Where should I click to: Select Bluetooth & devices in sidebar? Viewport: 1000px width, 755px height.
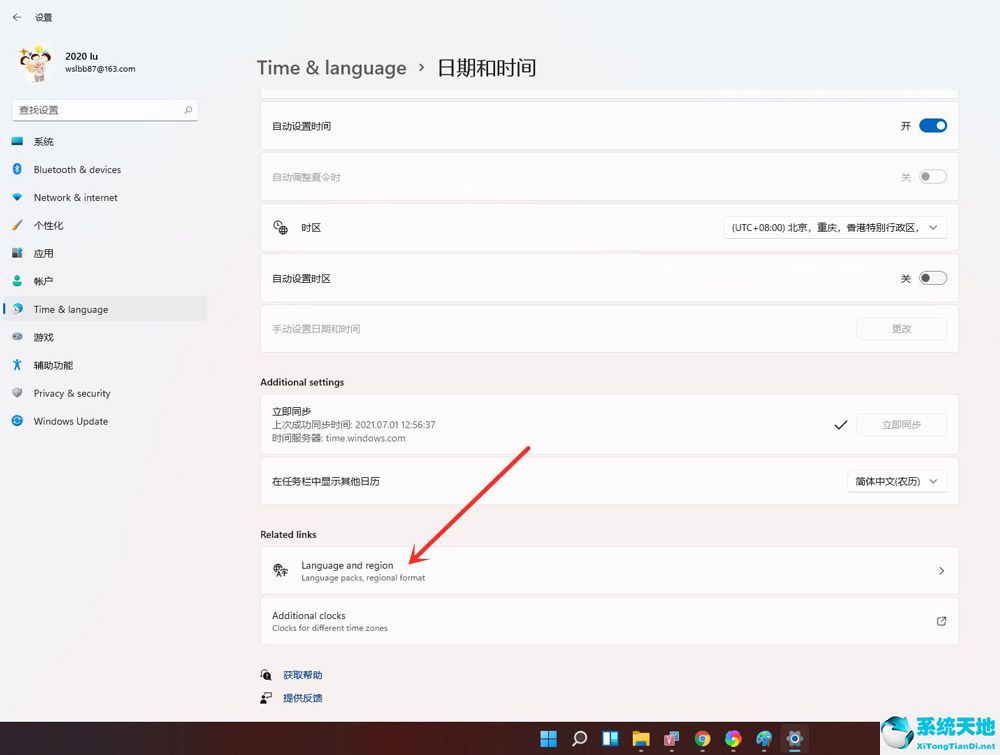[x=77, y=169]
